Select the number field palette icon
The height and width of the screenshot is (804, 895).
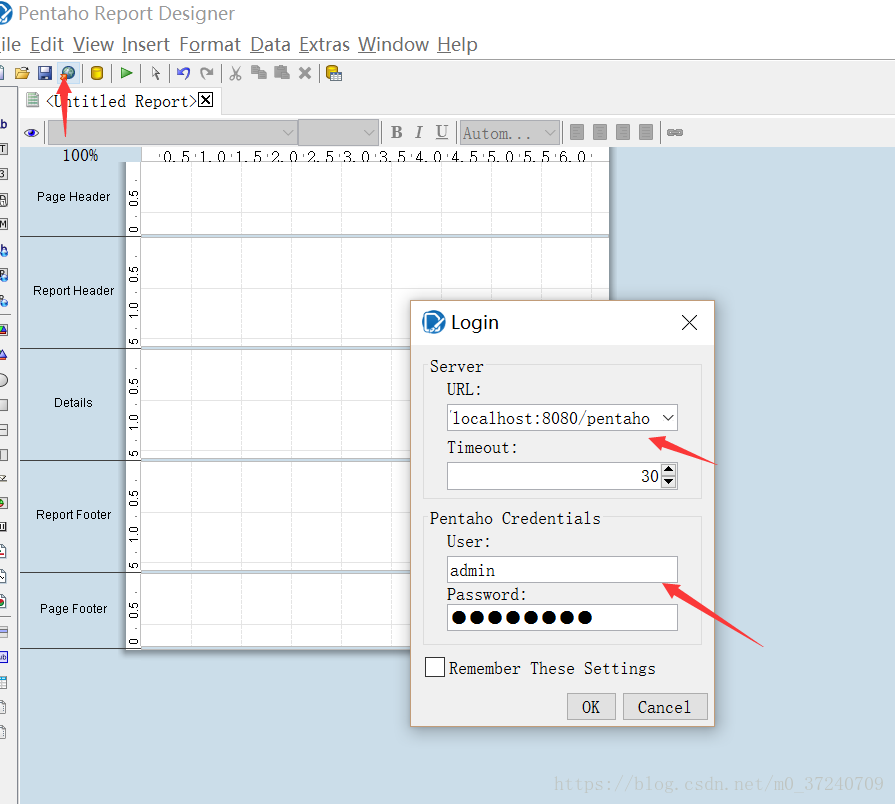click(x=4, y=174)
